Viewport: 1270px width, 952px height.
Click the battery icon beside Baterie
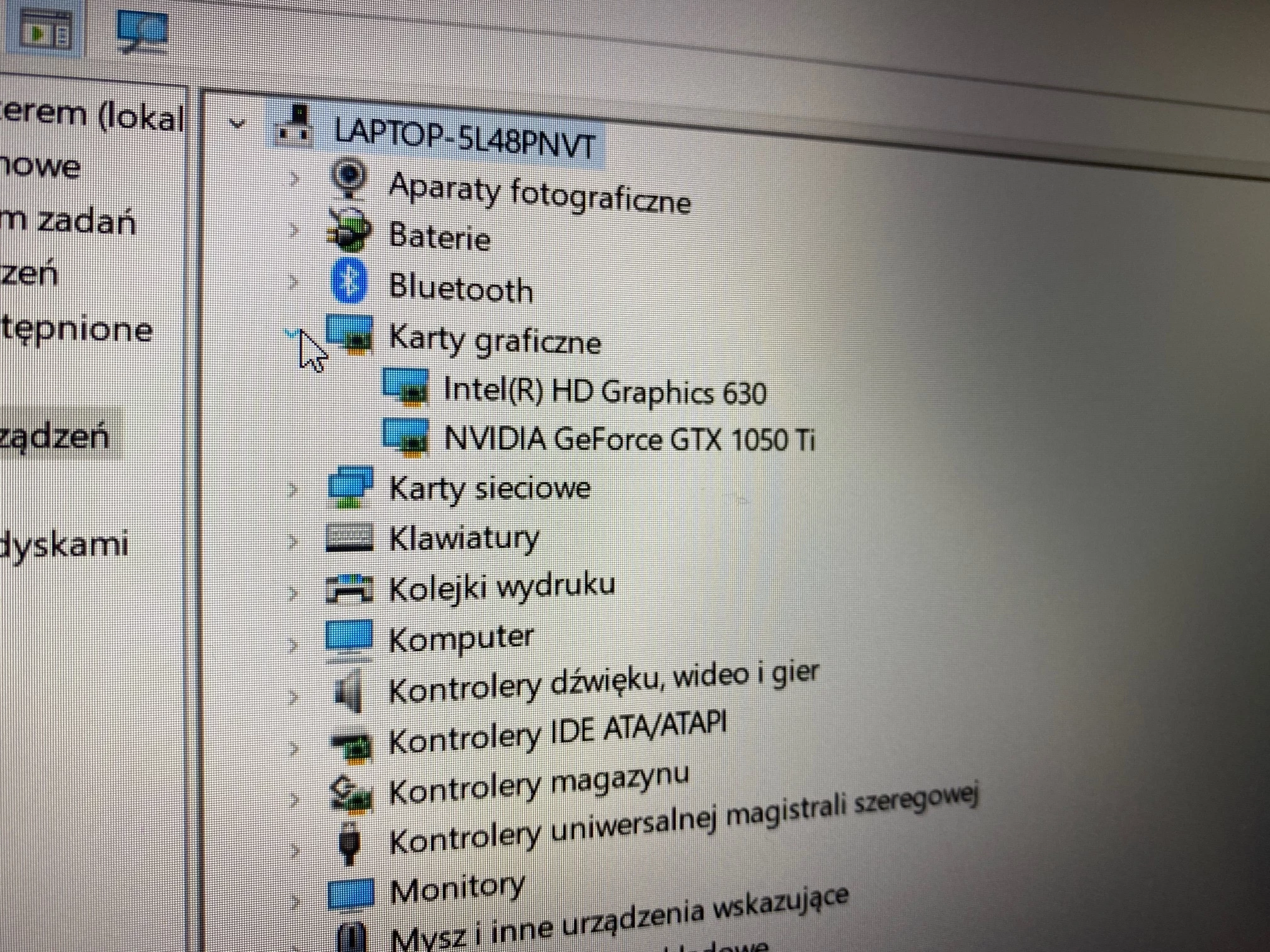[x=350, y=230]
